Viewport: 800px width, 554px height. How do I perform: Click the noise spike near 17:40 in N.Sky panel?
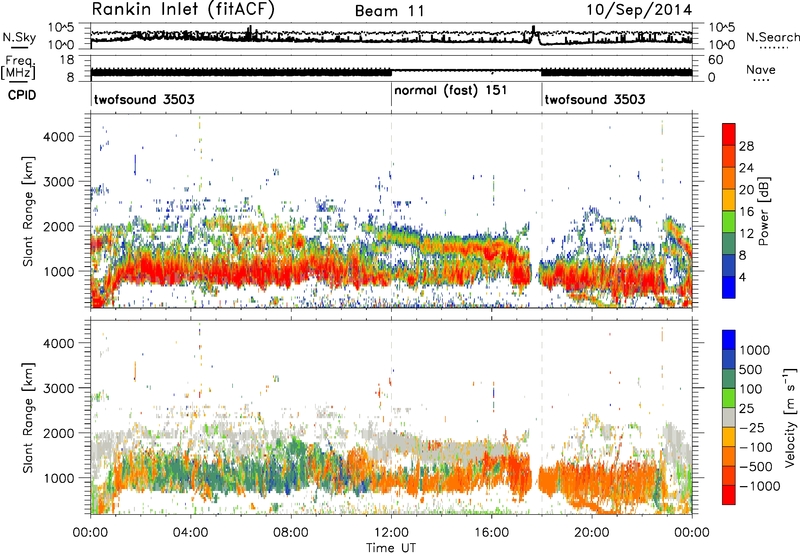pos(534,34)
